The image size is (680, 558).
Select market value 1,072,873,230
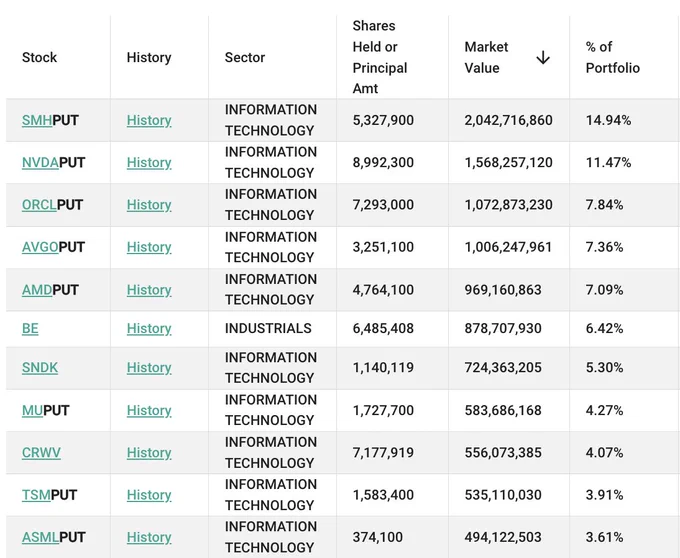508,205
